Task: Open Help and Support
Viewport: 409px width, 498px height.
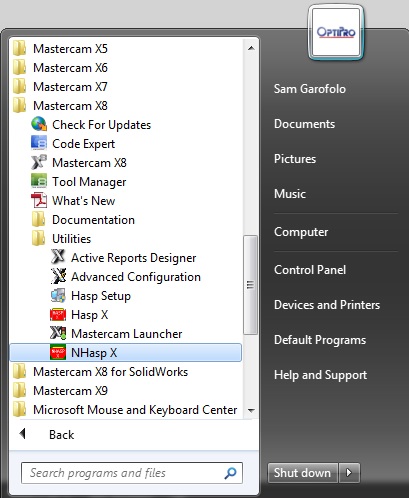Action: coord(320,375)
